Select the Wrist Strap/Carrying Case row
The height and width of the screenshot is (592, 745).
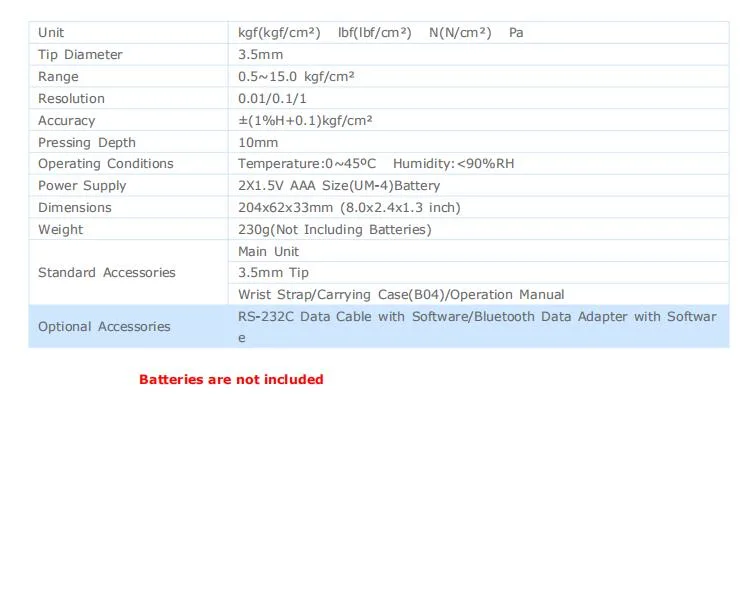[478, 295]
